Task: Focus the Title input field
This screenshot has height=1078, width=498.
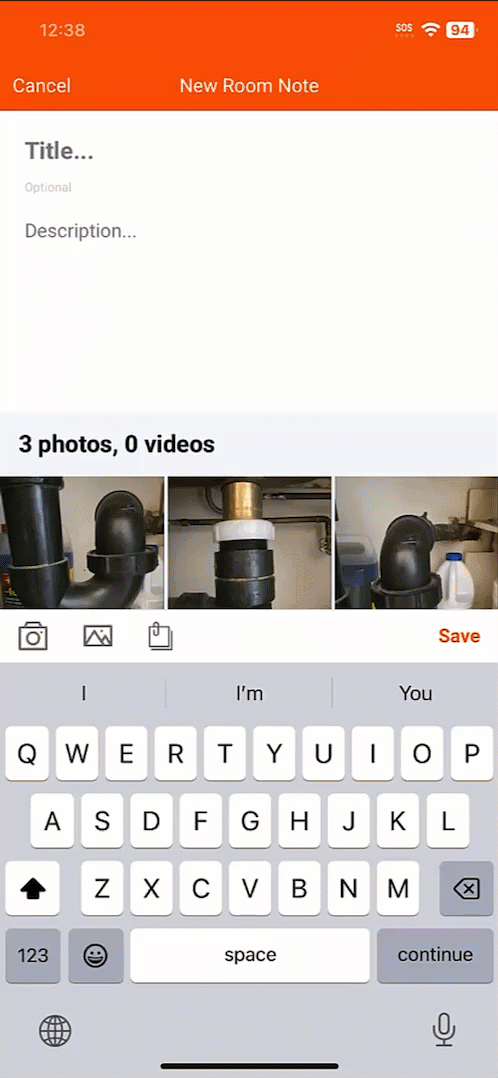Action: 249,151
